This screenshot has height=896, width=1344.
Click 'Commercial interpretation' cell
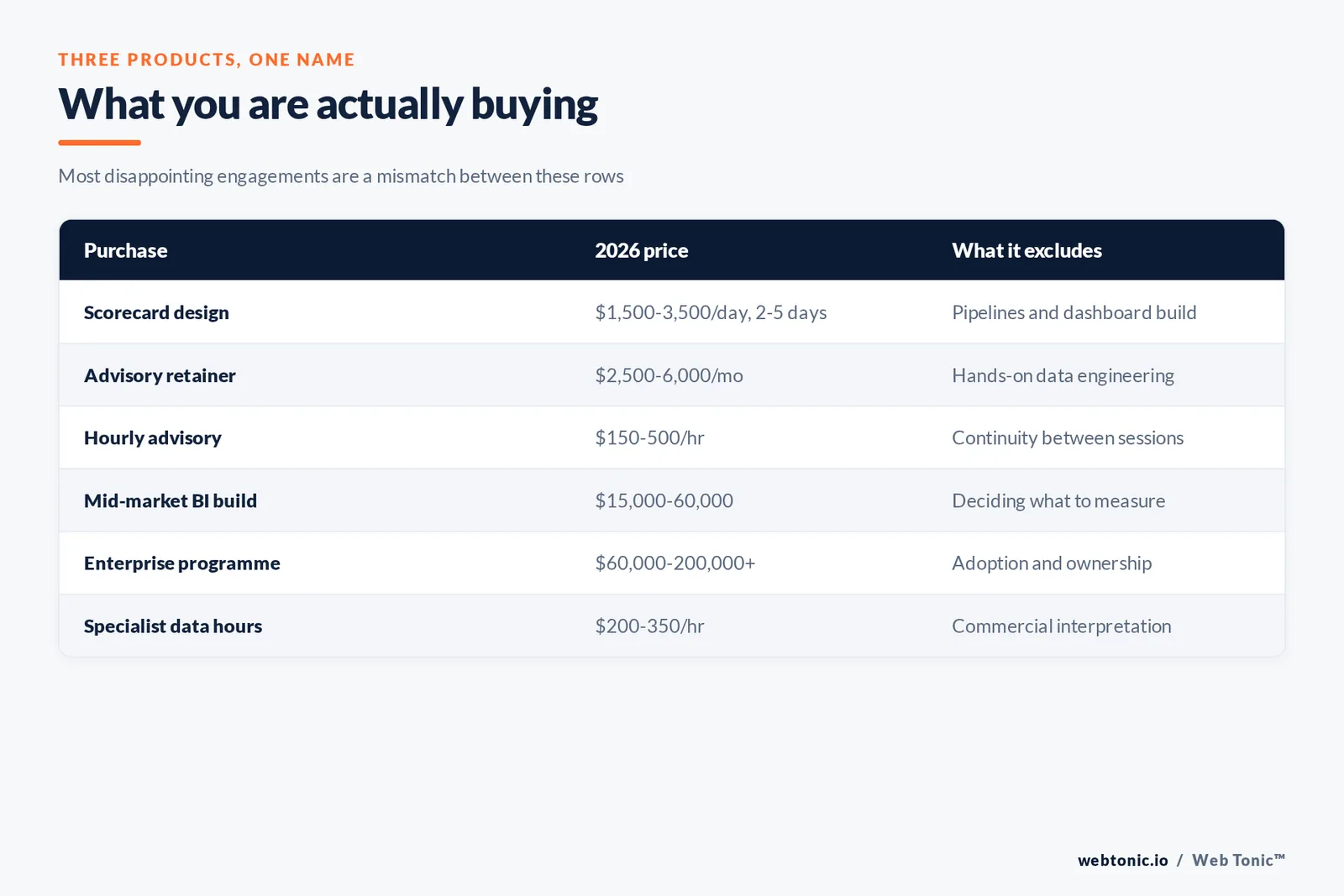(x=1062, y=626)
